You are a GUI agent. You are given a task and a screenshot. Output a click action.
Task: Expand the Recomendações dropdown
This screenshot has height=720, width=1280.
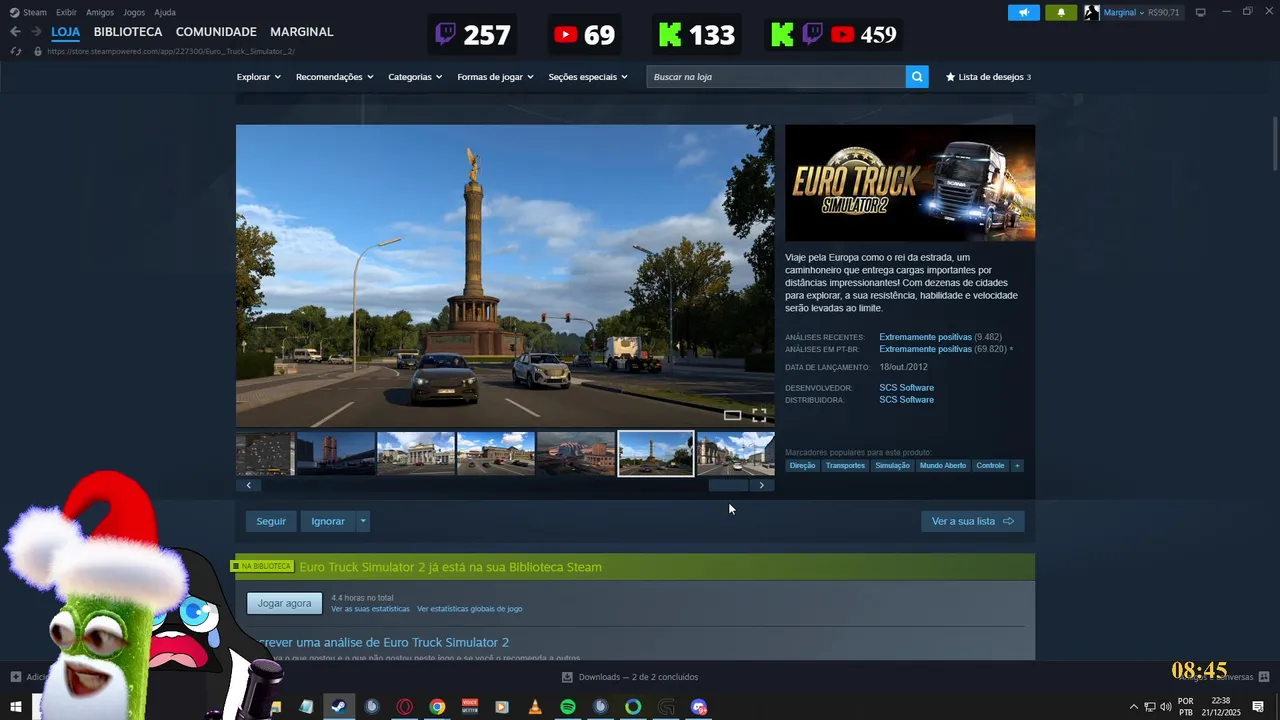point(334,77)
